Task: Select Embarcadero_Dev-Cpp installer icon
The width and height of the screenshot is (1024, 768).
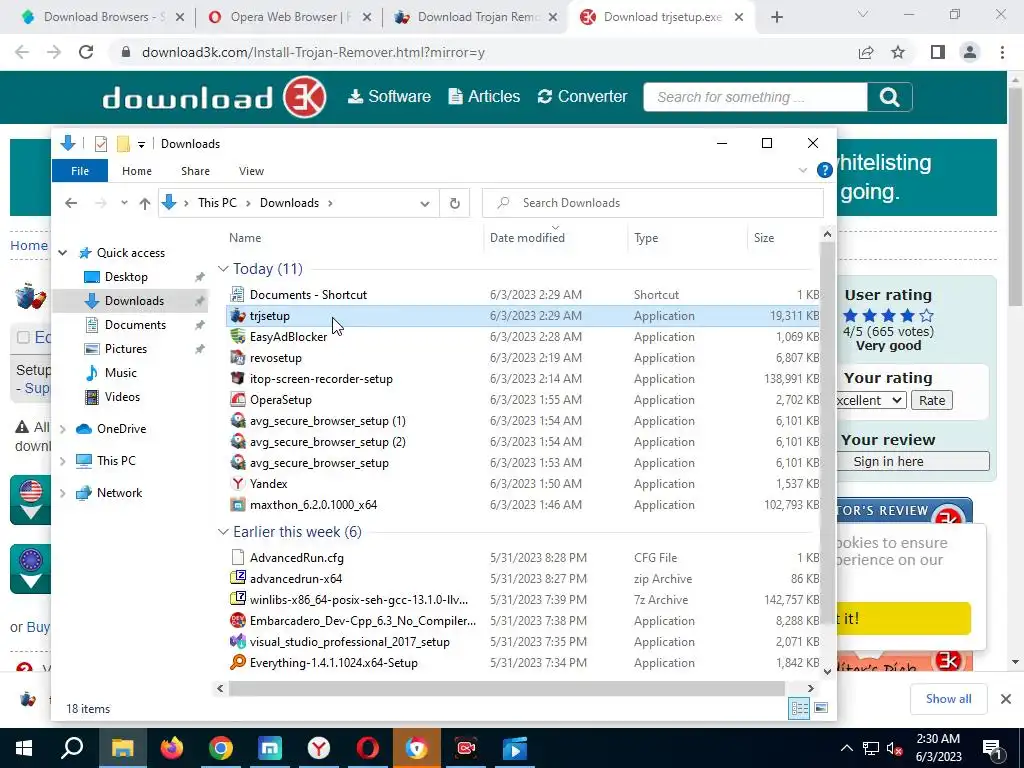Action: pos(238,620)
